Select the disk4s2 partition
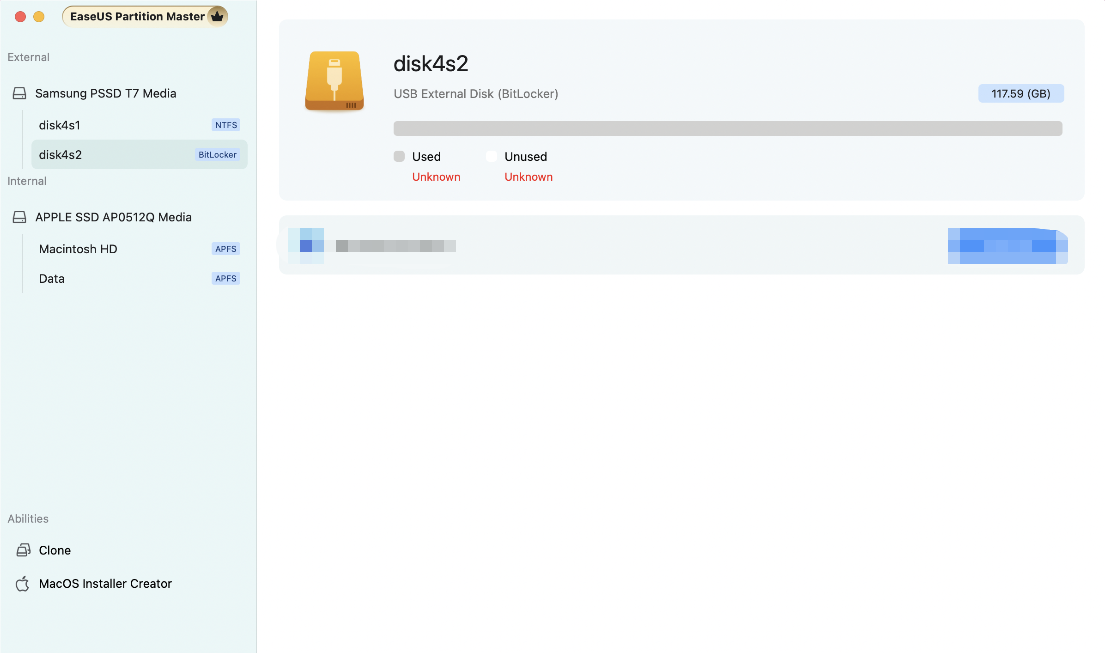This screenshot has height=653, width=1105. (x=139, y=154)
